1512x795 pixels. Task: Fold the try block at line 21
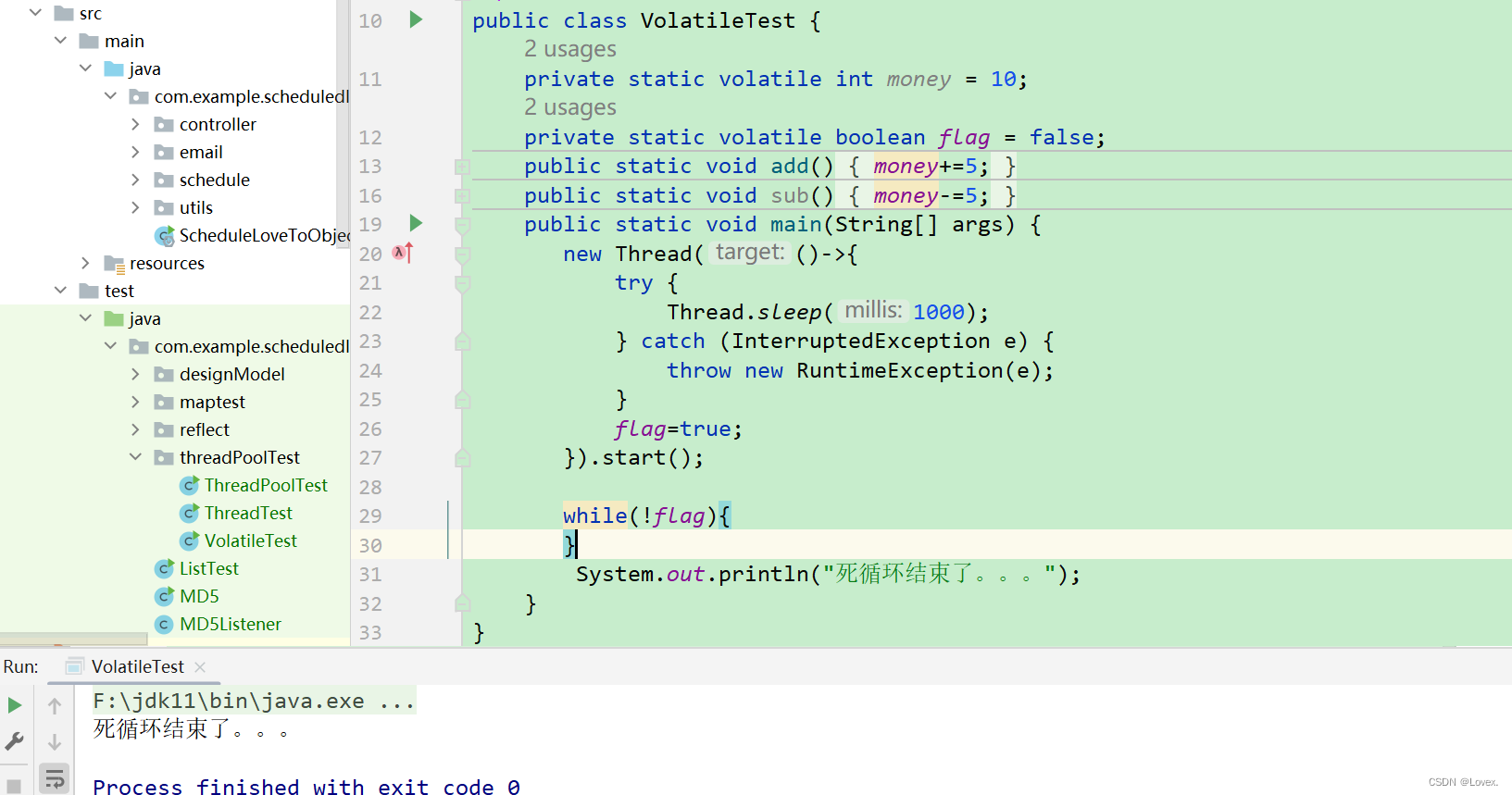click(462, 283)
